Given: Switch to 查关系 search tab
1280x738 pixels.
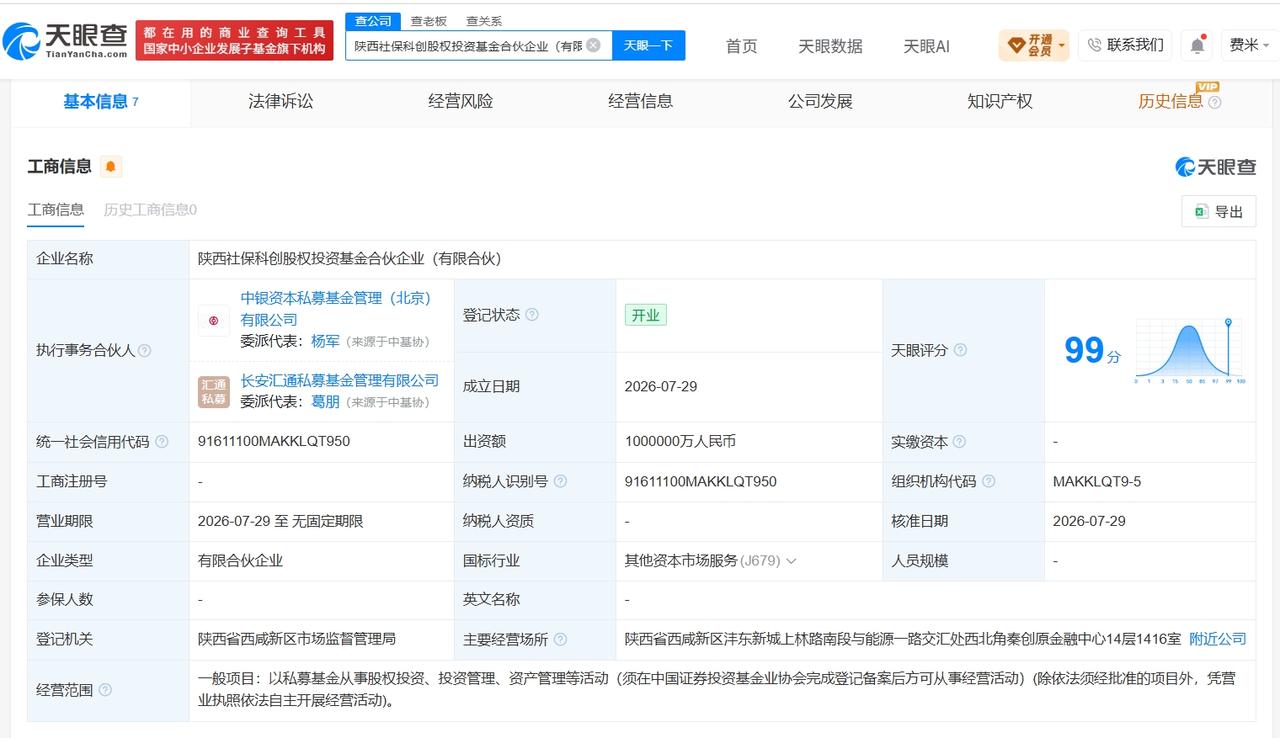Looking at the screenshot, I should point(484,21).
